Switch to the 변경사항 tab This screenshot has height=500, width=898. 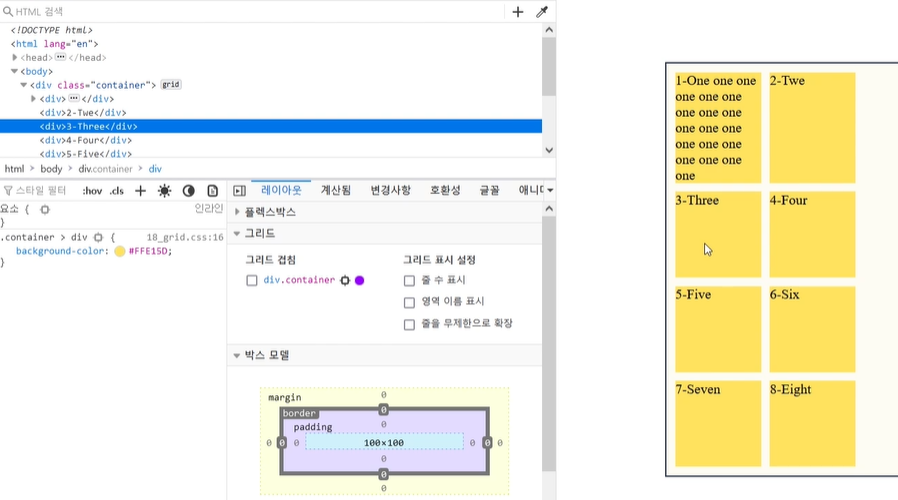tap(391, 190)
